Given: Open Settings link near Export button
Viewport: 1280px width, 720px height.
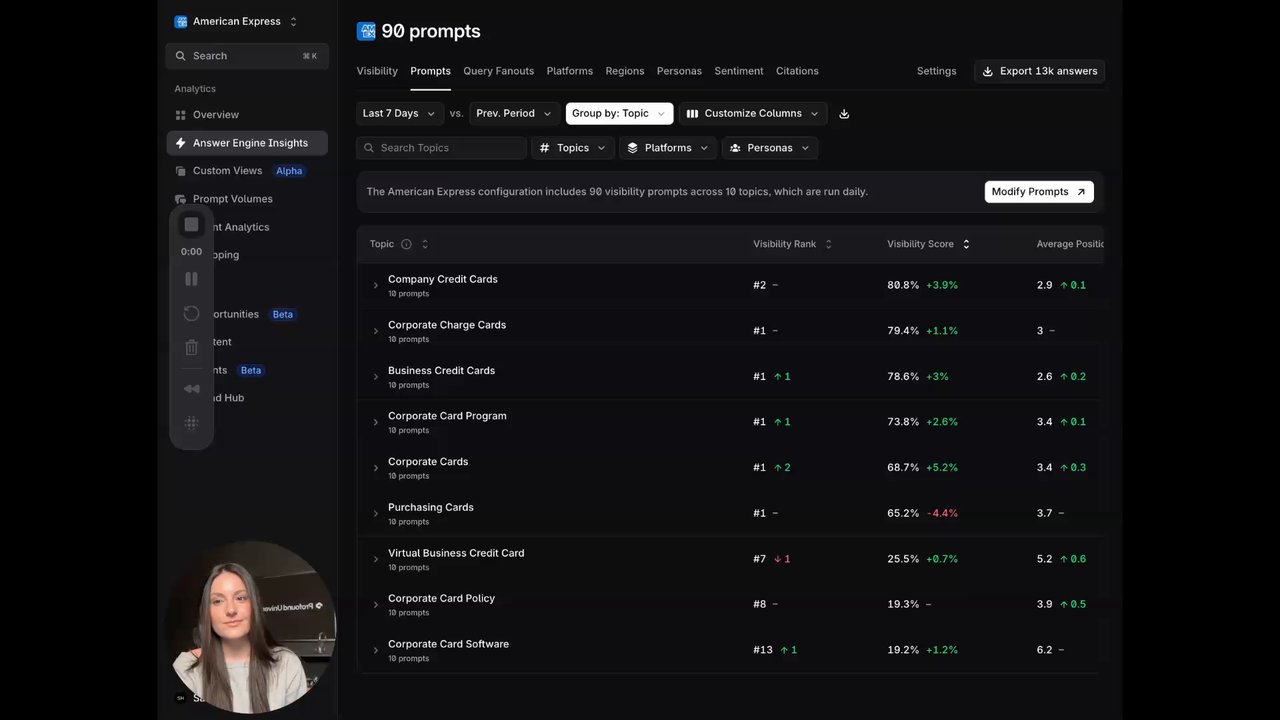Looking at the screenshot, I should click(937, 71).
